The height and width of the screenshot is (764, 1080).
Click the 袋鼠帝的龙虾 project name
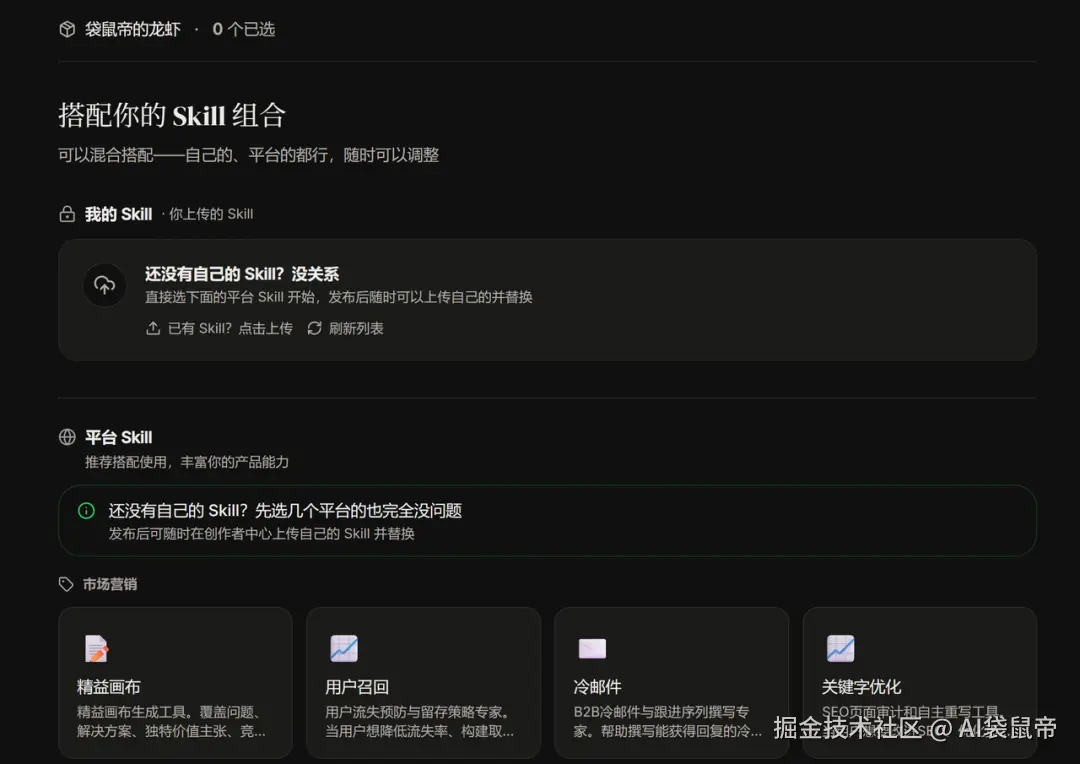(x=133, y=29)
